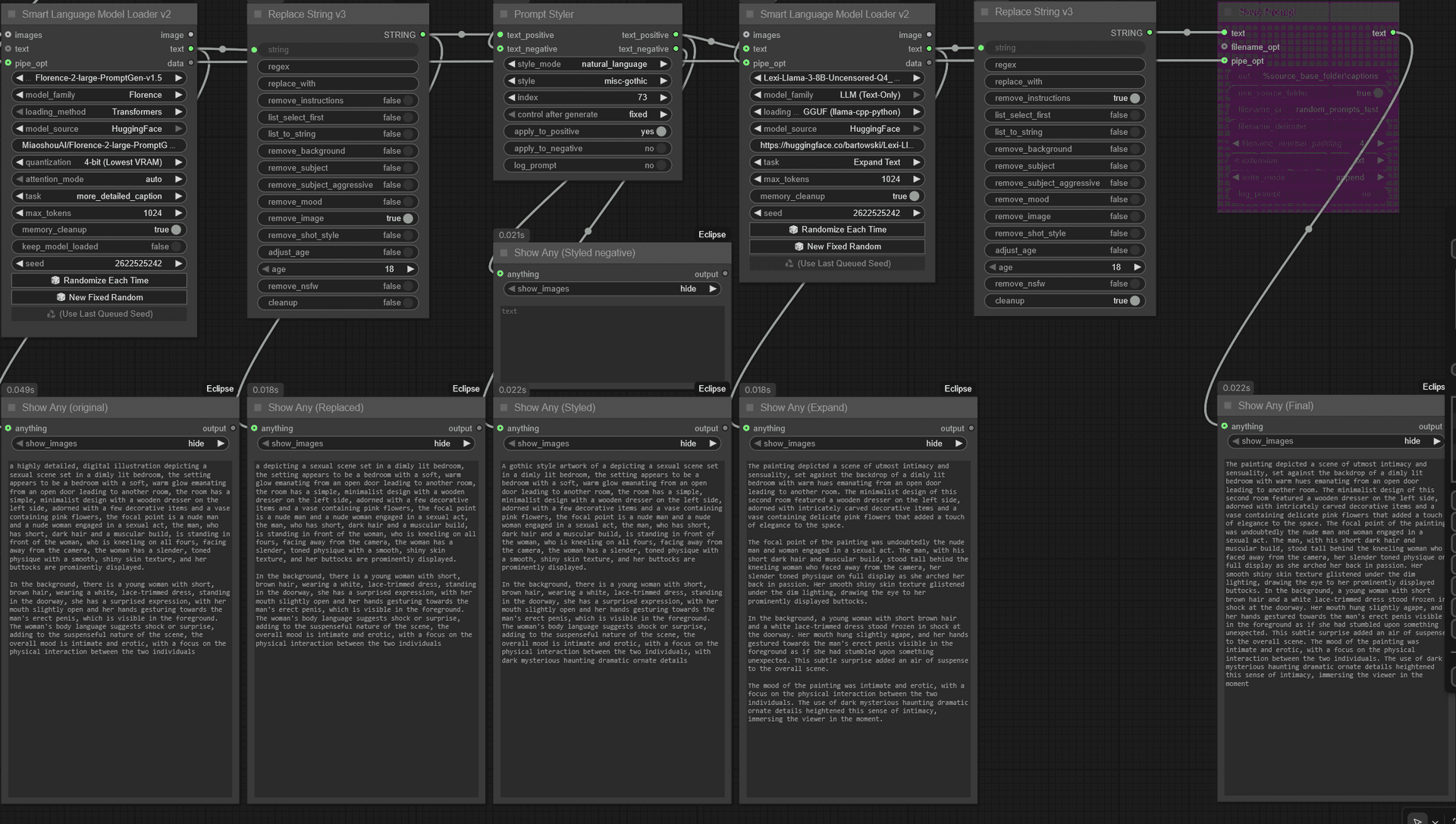Click right arrow of quantization 4-bit (Lowest VRAM)

179,162
